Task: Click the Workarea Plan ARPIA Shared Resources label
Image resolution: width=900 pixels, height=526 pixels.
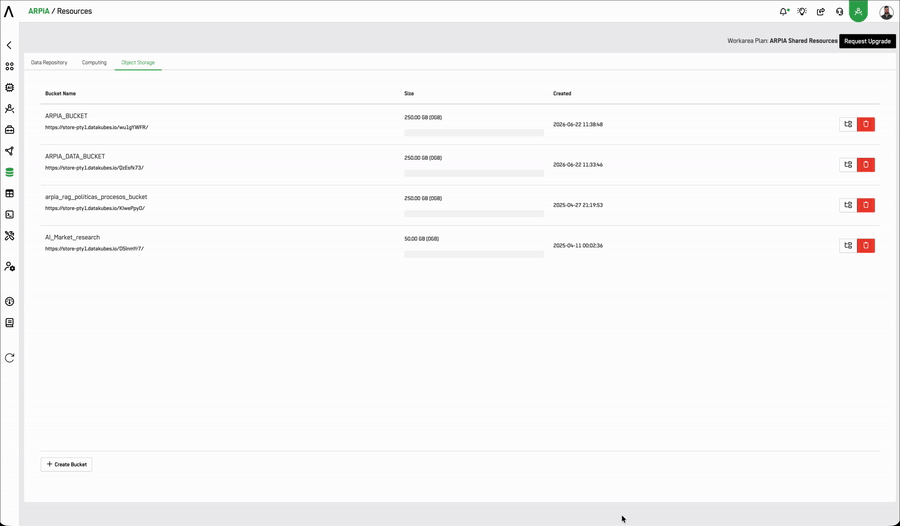Action: click(782, 41)
